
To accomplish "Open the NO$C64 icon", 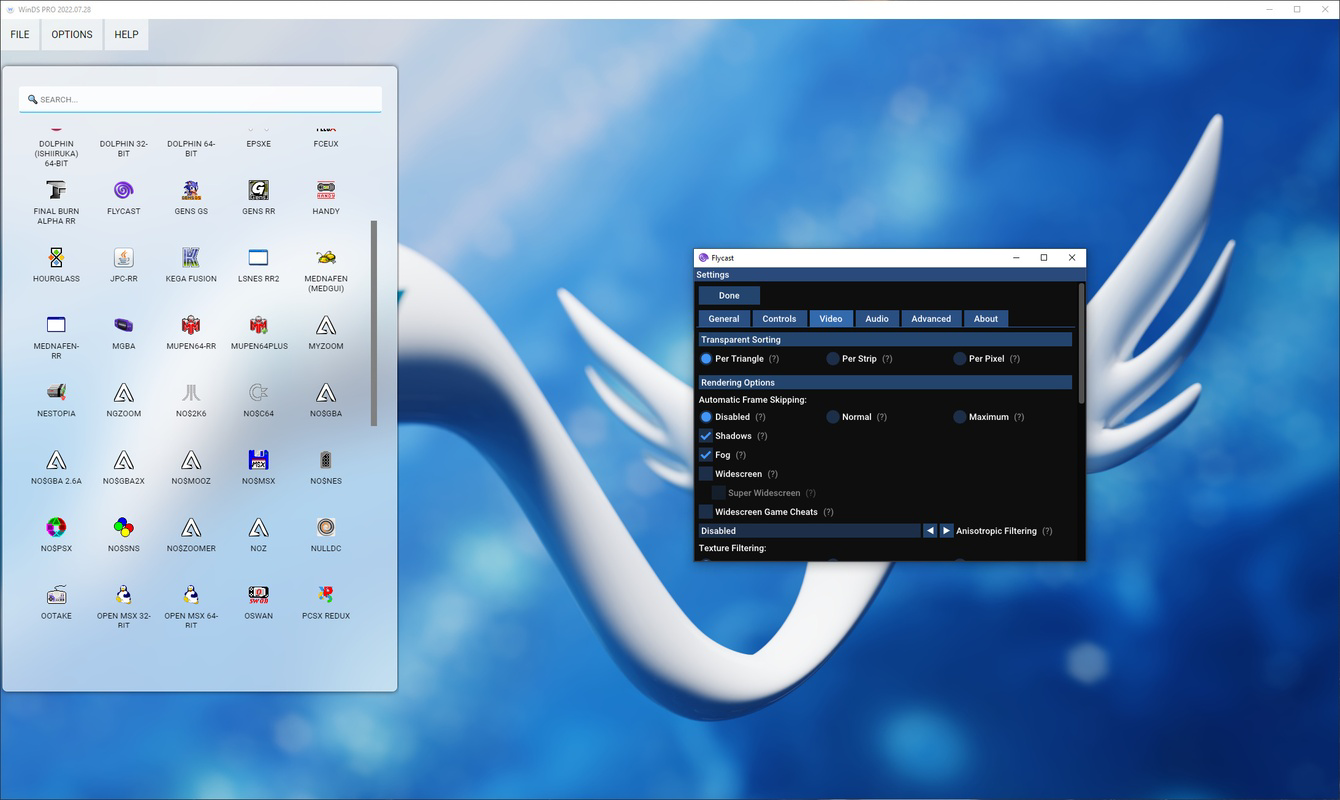I will click(x=258, y=392).
